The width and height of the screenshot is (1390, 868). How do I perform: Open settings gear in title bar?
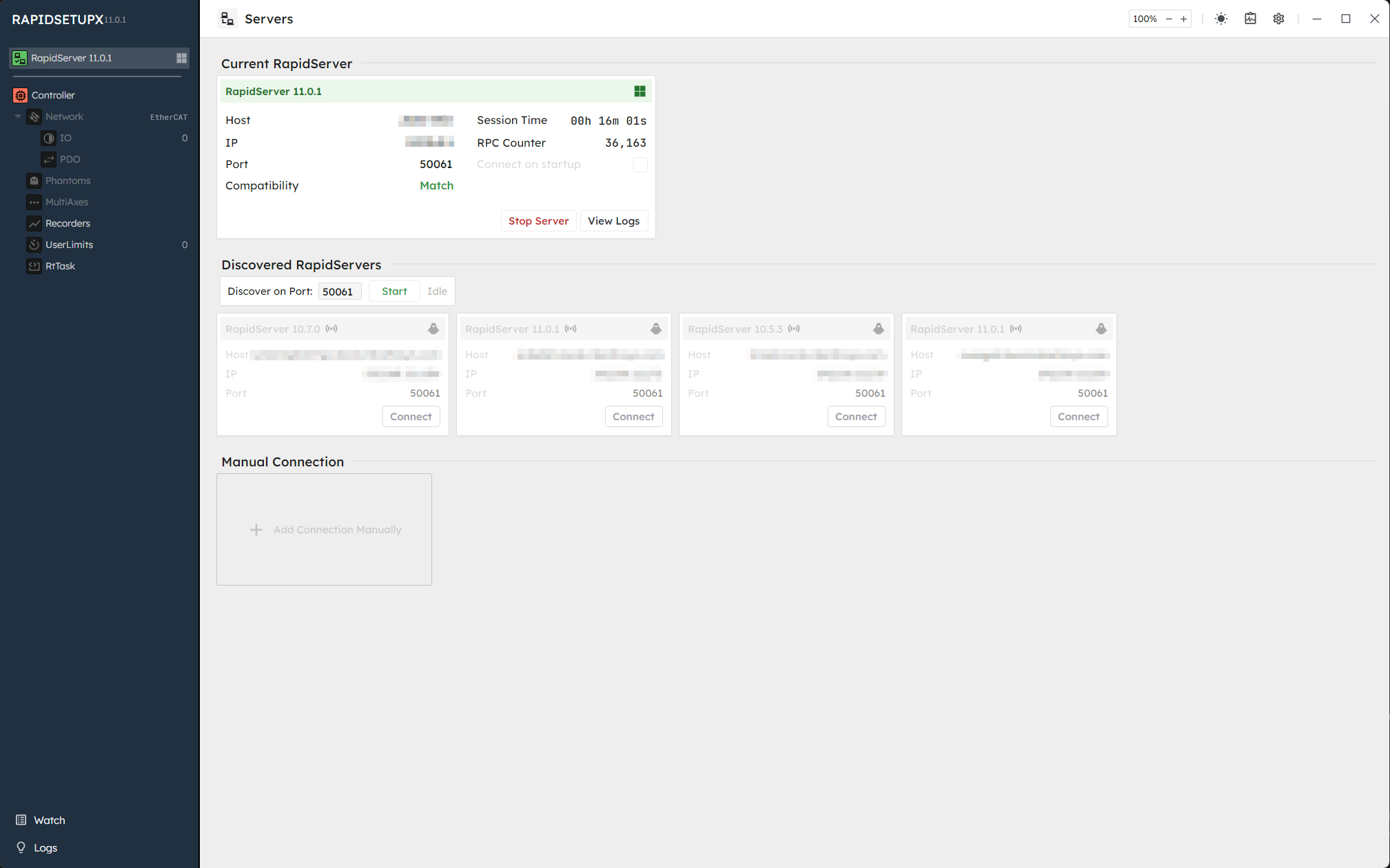click(x=1279, y=19)
